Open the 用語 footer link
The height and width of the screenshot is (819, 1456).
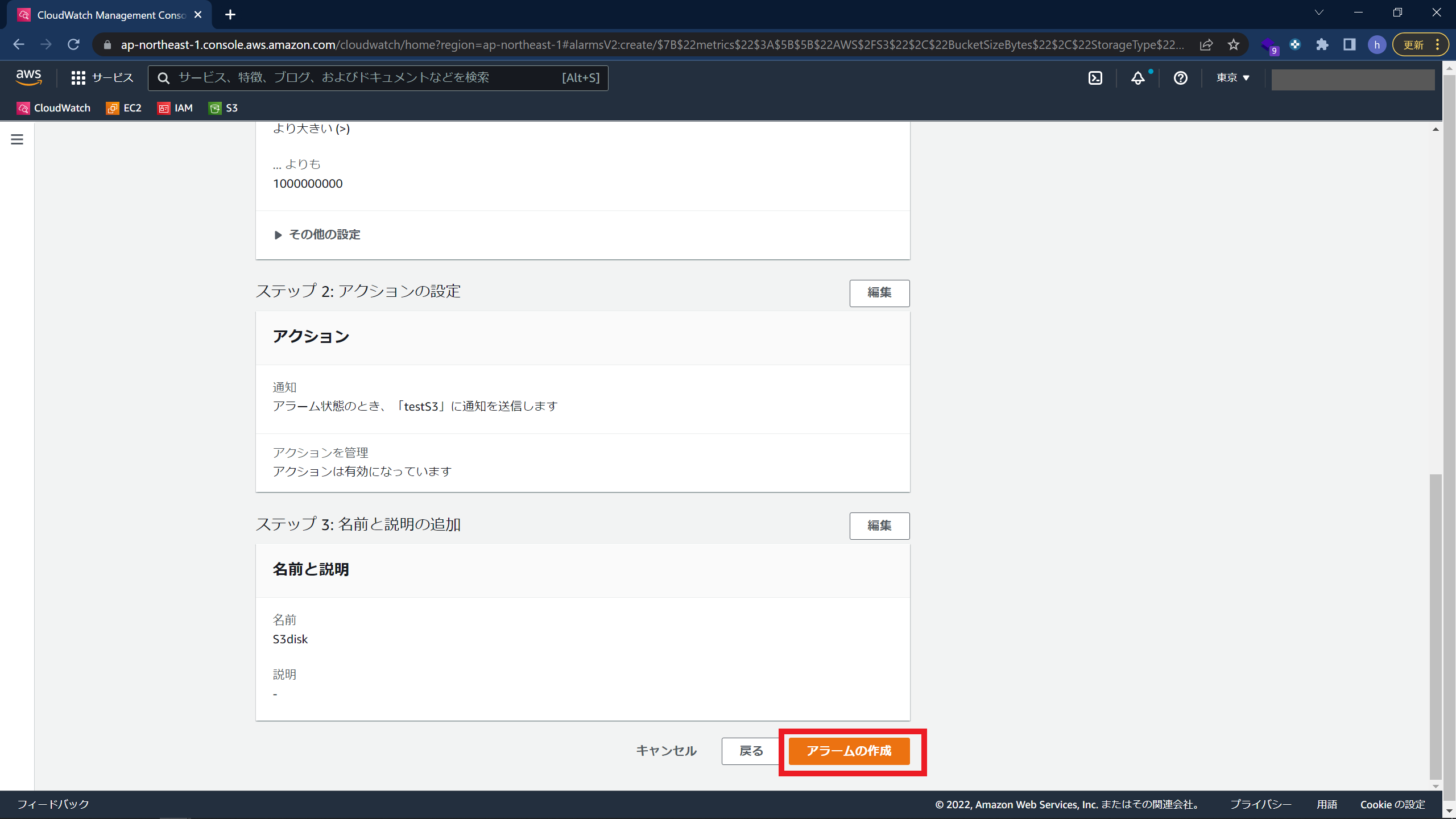[1327, 804]
